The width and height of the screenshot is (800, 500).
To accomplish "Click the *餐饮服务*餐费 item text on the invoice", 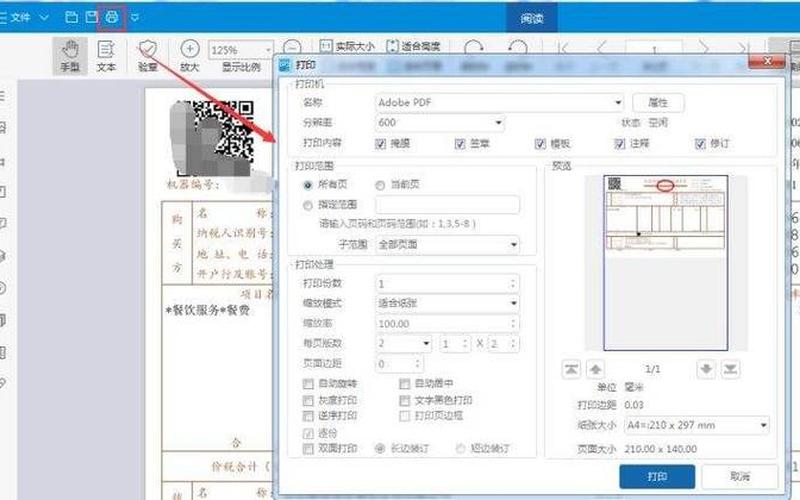I will click(x=208, y=310).
